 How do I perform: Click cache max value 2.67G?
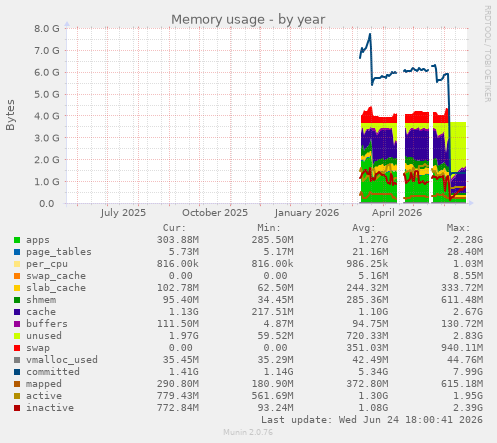pyautogui.click(x=468, y=312)
